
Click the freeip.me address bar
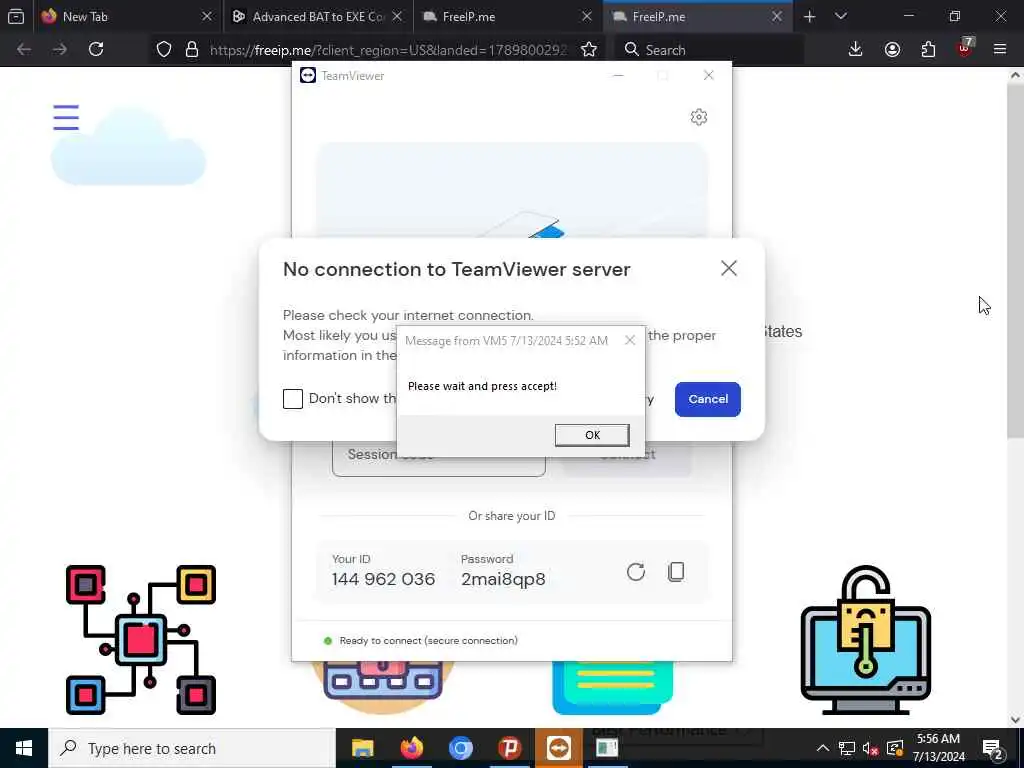[x=389, y=50]
